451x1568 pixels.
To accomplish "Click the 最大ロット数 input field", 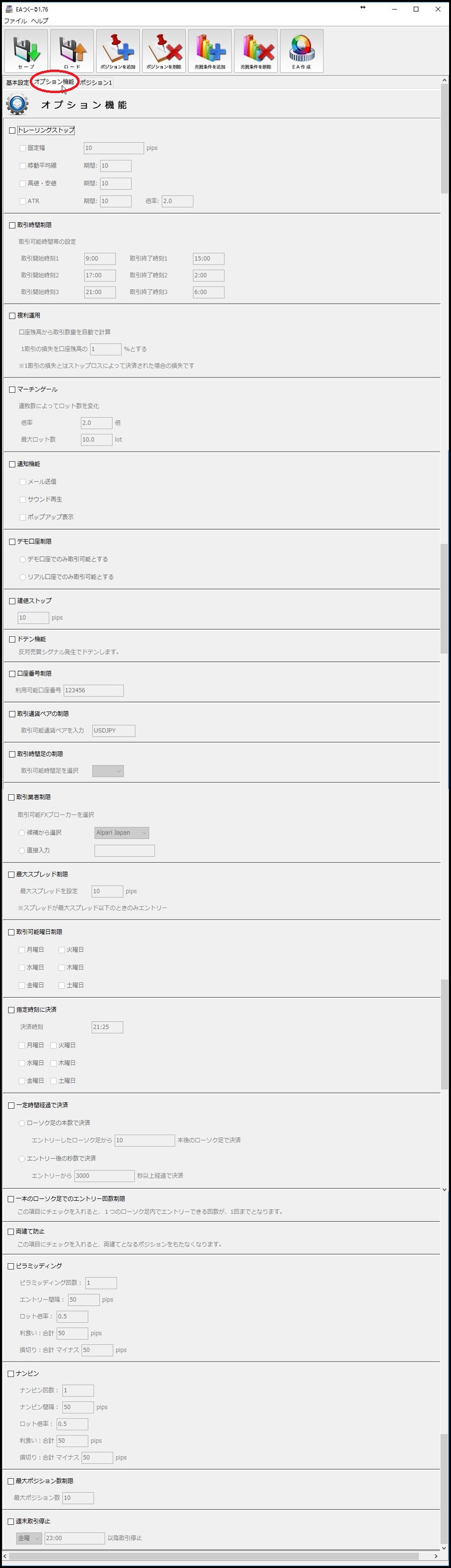I will (97, 440).
